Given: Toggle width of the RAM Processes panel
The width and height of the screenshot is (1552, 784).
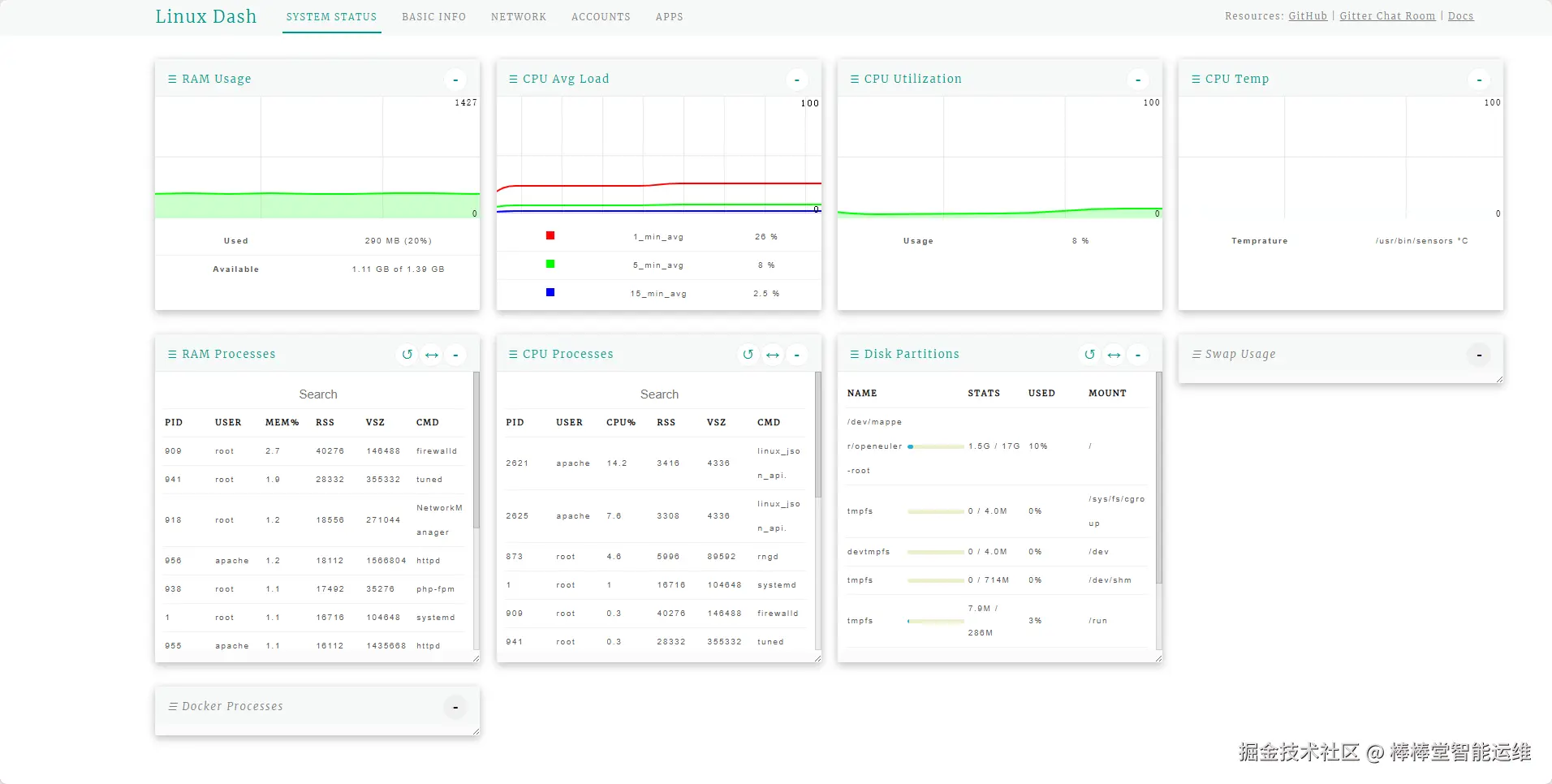Looking at the screenshot, I should [x=432, y=355].
